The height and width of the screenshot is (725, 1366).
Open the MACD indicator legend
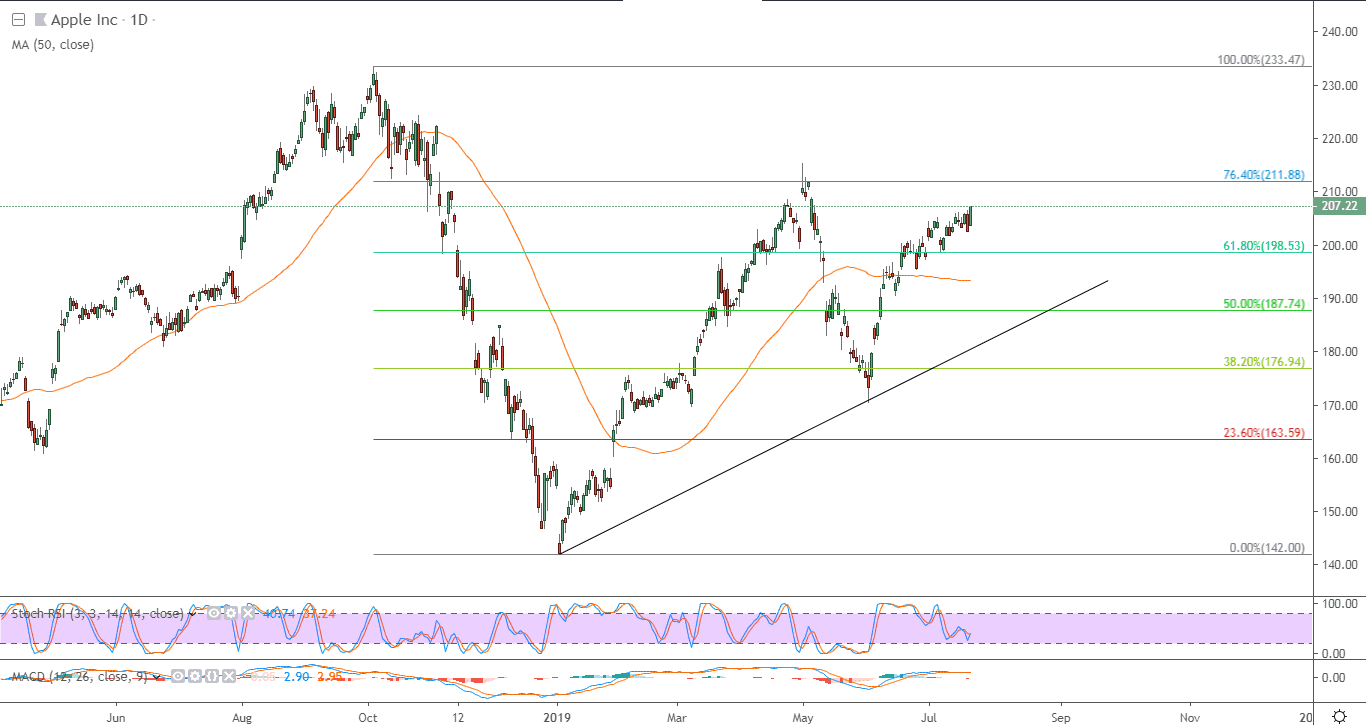tap(79, 677)
